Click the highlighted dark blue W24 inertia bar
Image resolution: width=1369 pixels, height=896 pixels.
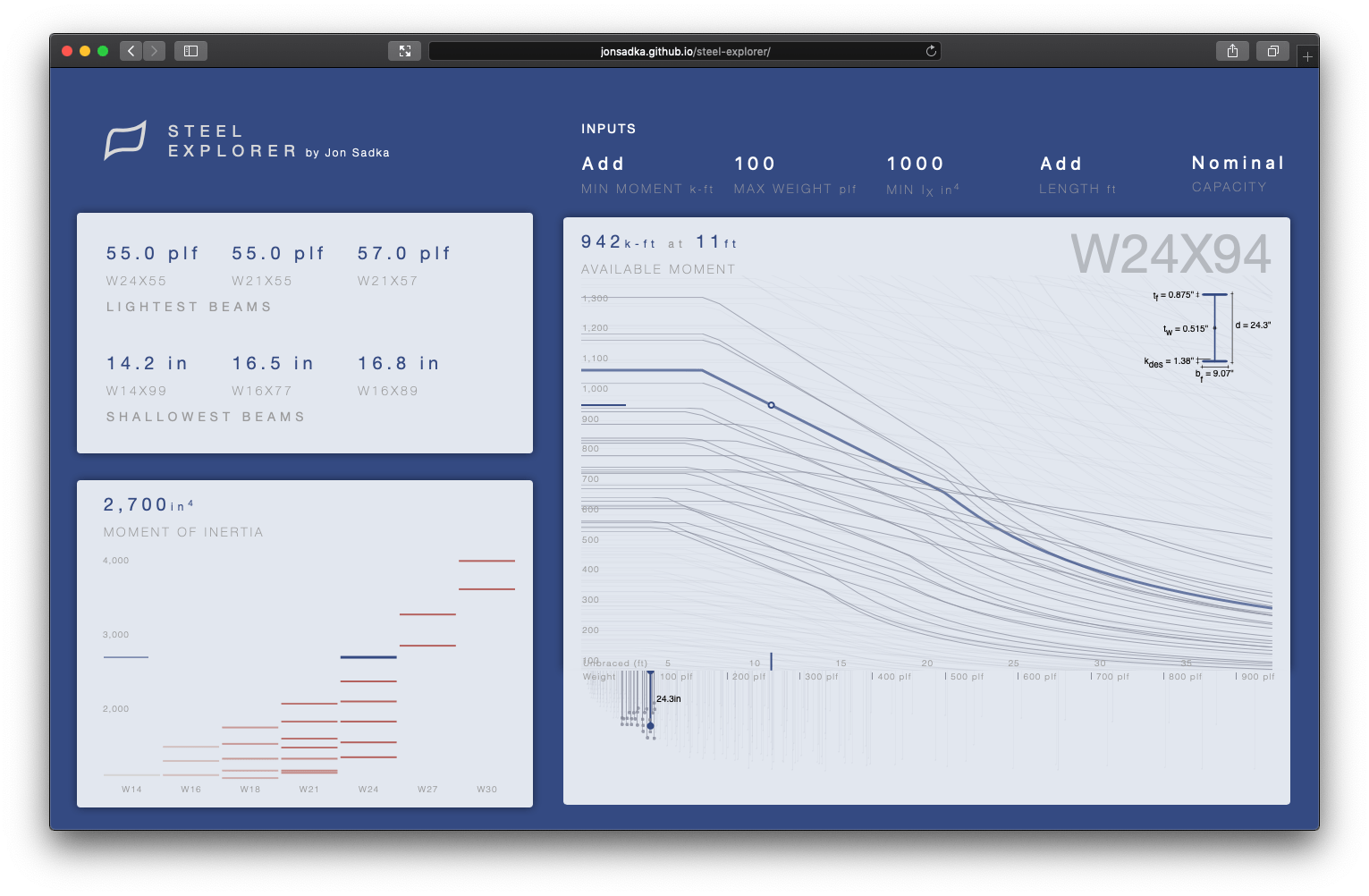point(368,657)
